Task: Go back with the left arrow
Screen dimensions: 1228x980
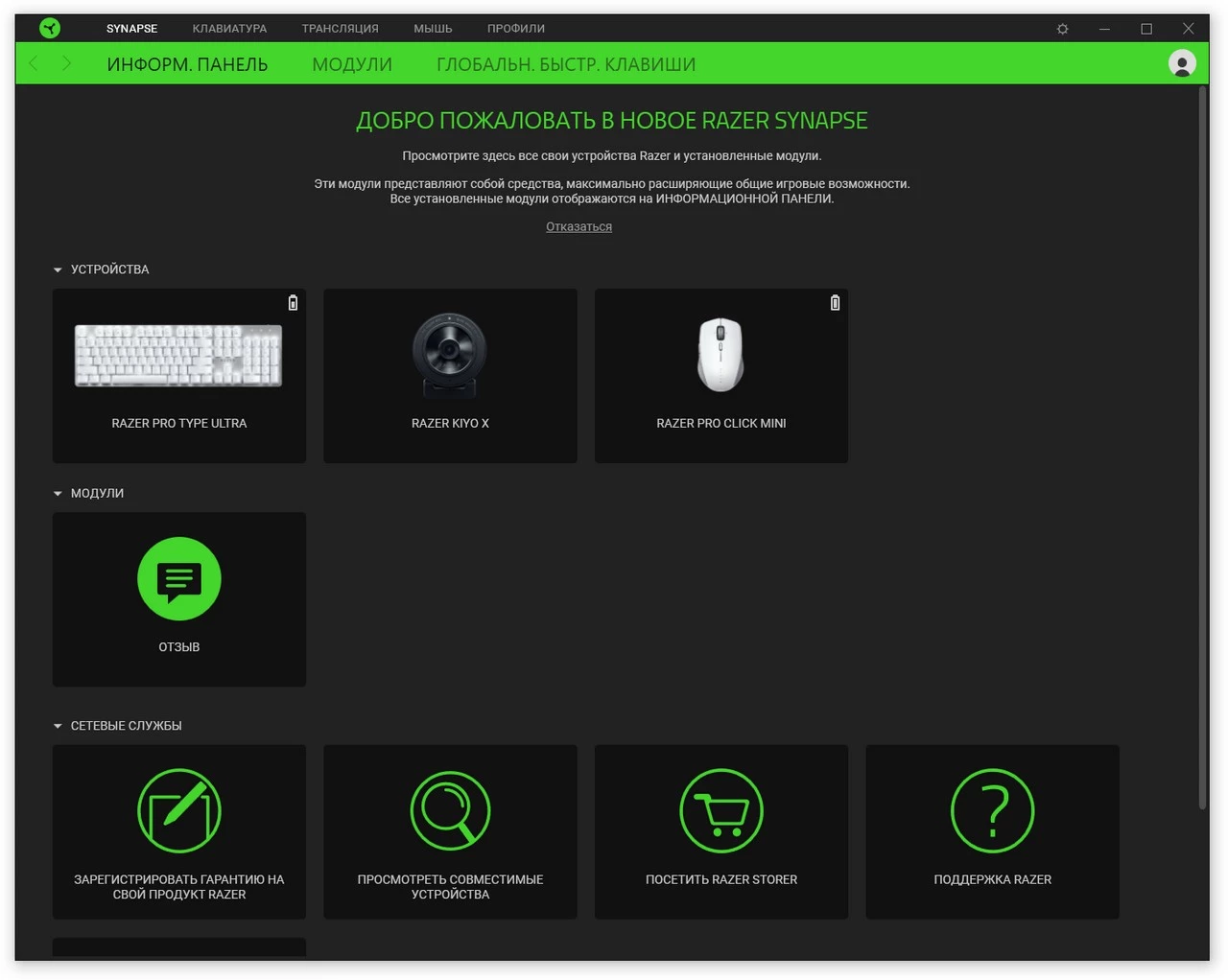Action: (x=34, y=63)
